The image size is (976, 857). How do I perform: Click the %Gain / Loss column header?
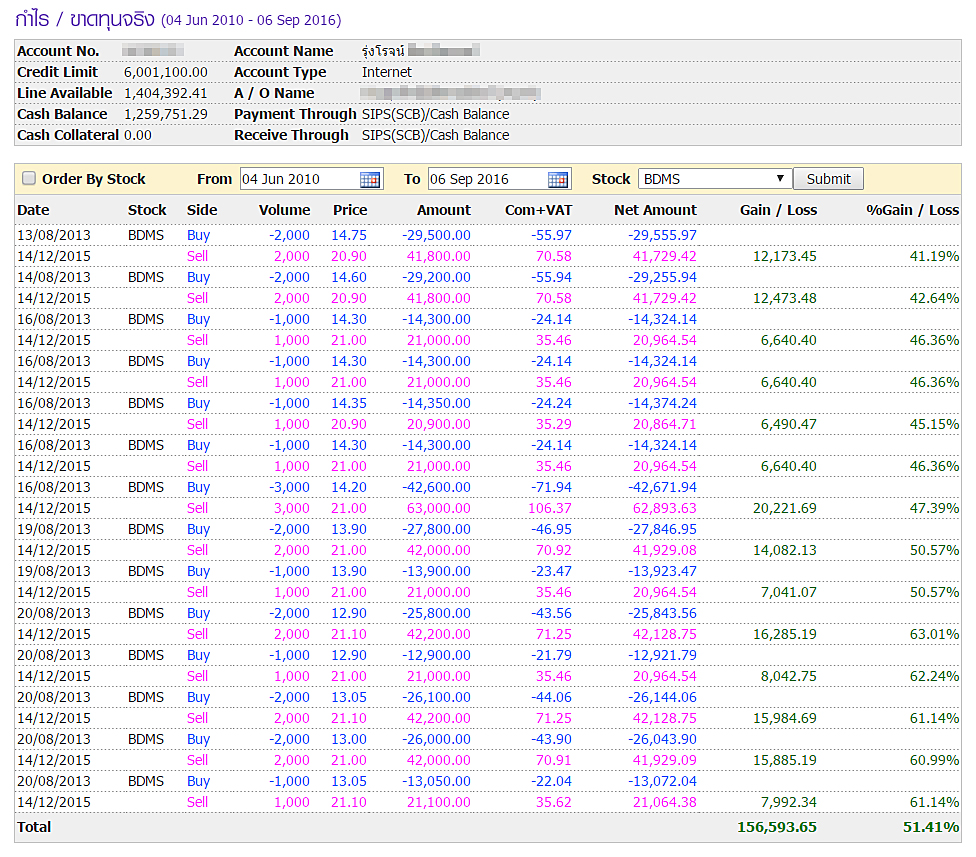(x=912, y=210)
